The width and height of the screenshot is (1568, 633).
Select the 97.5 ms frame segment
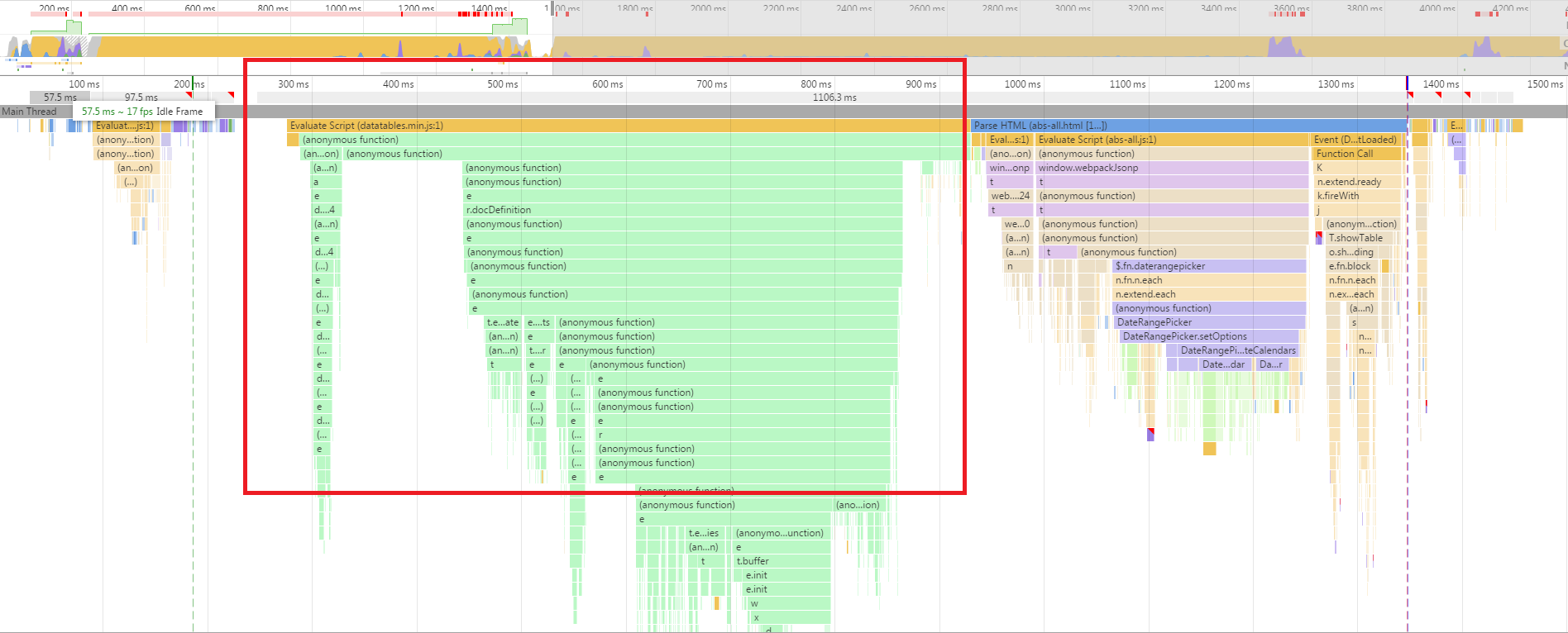(141, 98)
